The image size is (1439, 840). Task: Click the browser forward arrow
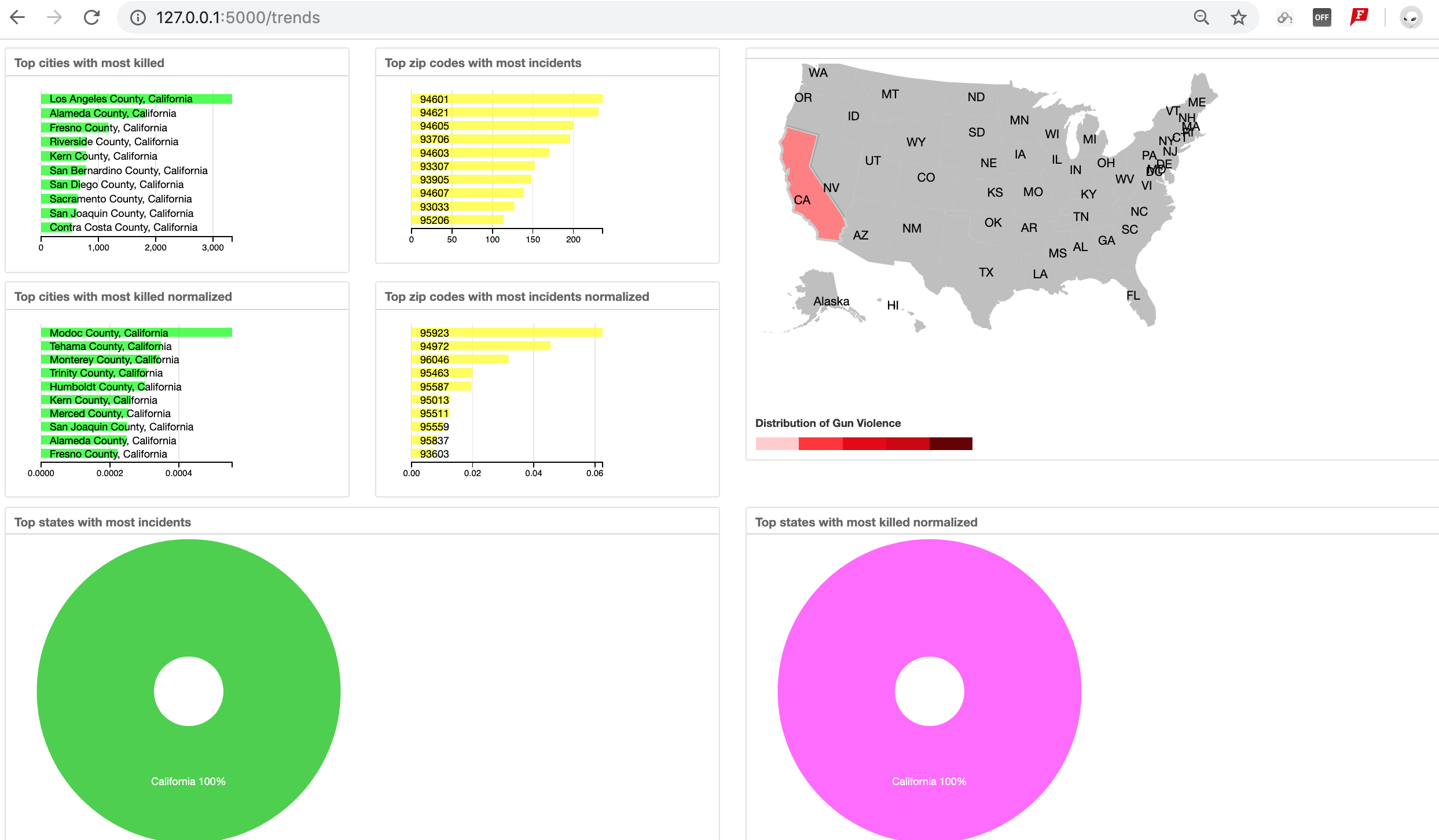[x=54, y=17]
